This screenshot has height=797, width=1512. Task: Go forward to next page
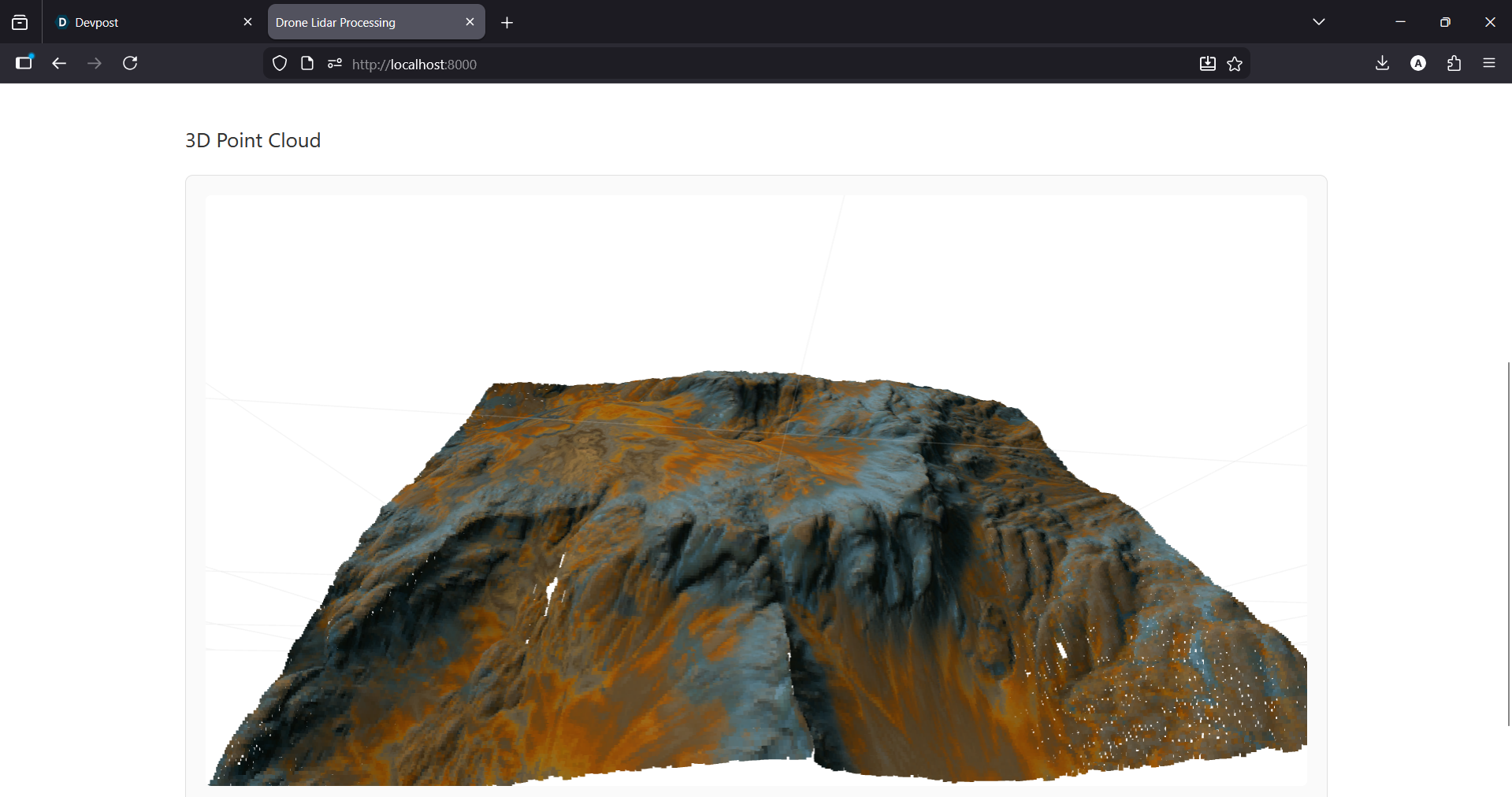(x=95, y=63)
